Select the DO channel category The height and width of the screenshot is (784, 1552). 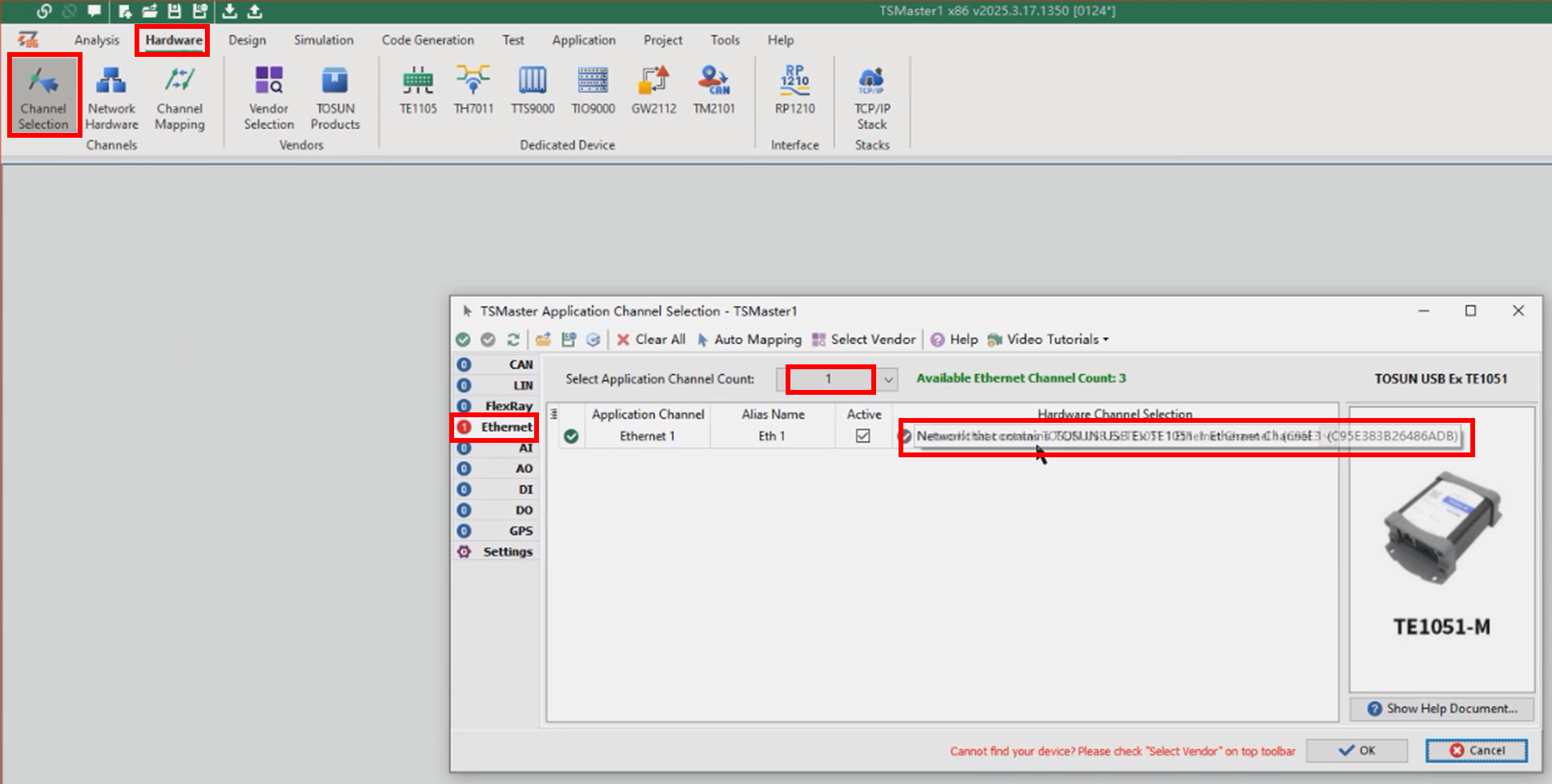tap(496, 510)
